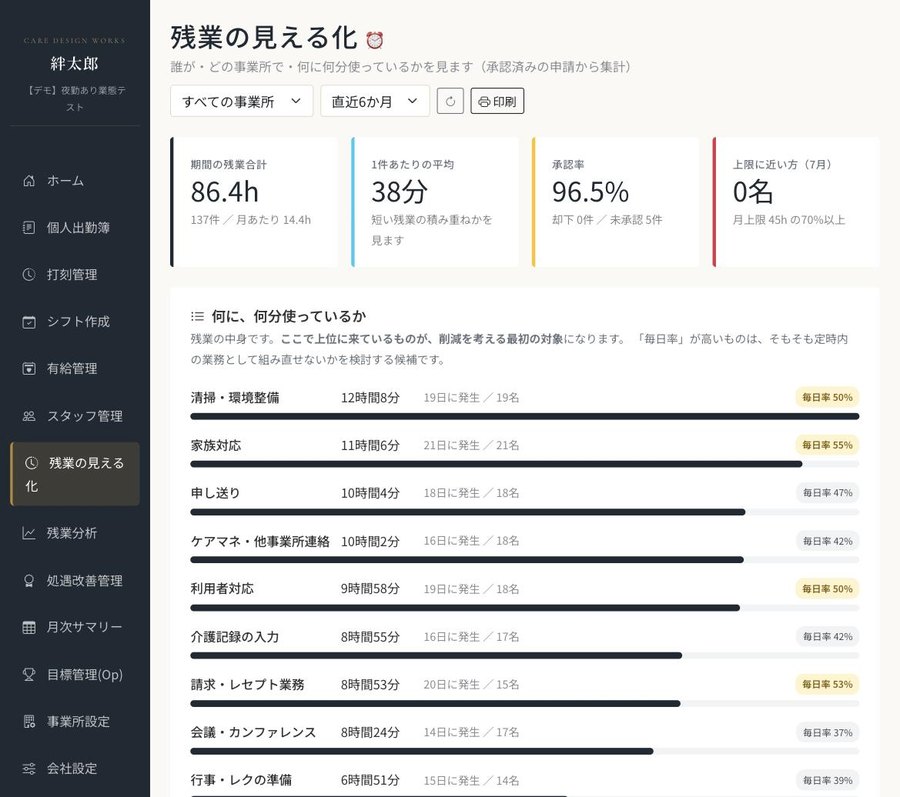This screenshot has height=797, width=900.
Task: Click 137件 / 月あたり 14.4h text
Action: (x=251, y=220)
